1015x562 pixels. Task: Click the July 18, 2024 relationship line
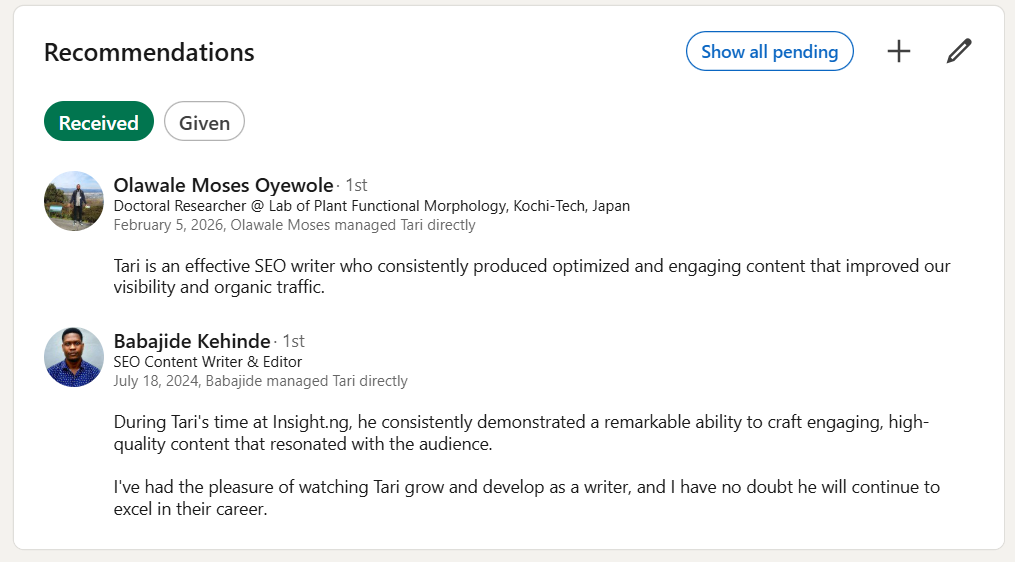pos(260,381)
